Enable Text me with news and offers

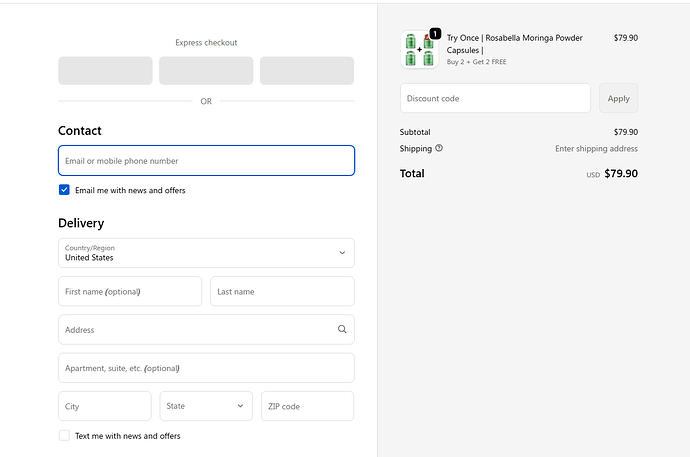(x=64, y=436)
